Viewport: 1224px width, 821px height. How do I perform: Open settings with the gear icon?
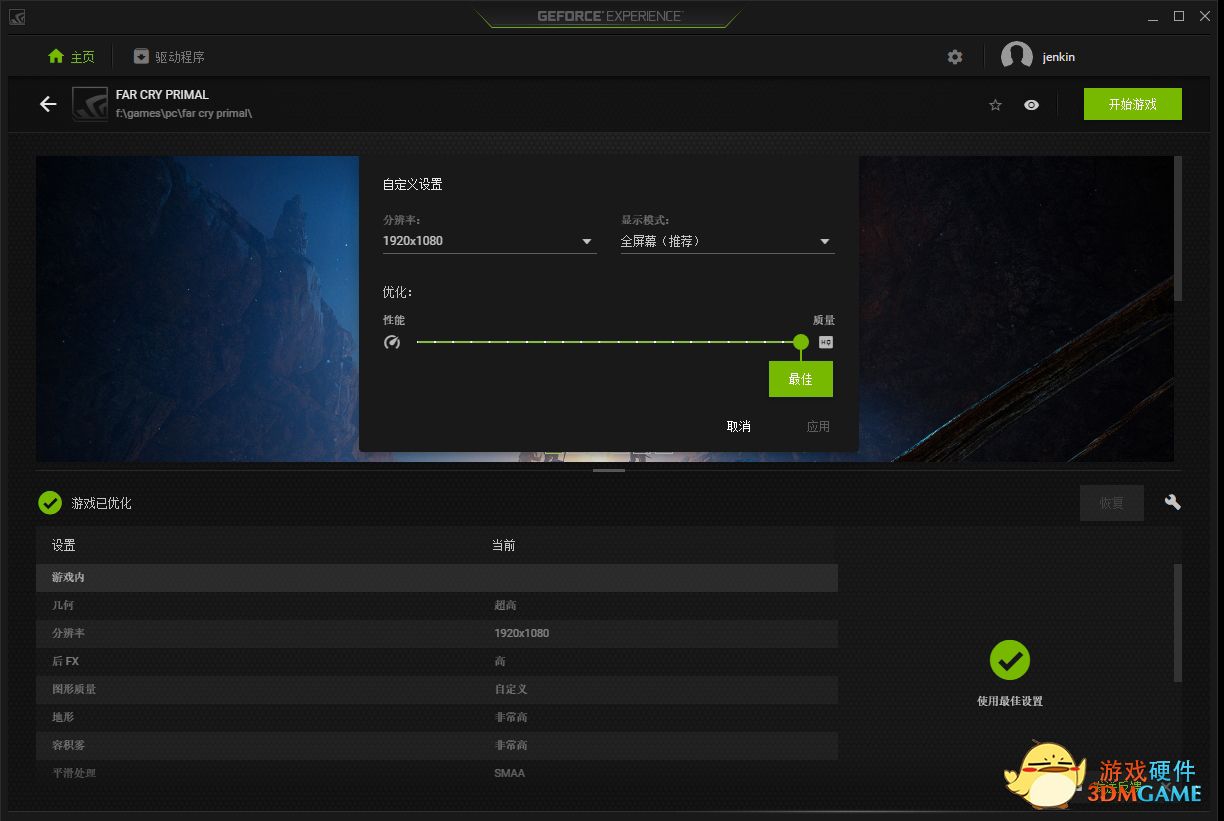(x=955, y=57)
